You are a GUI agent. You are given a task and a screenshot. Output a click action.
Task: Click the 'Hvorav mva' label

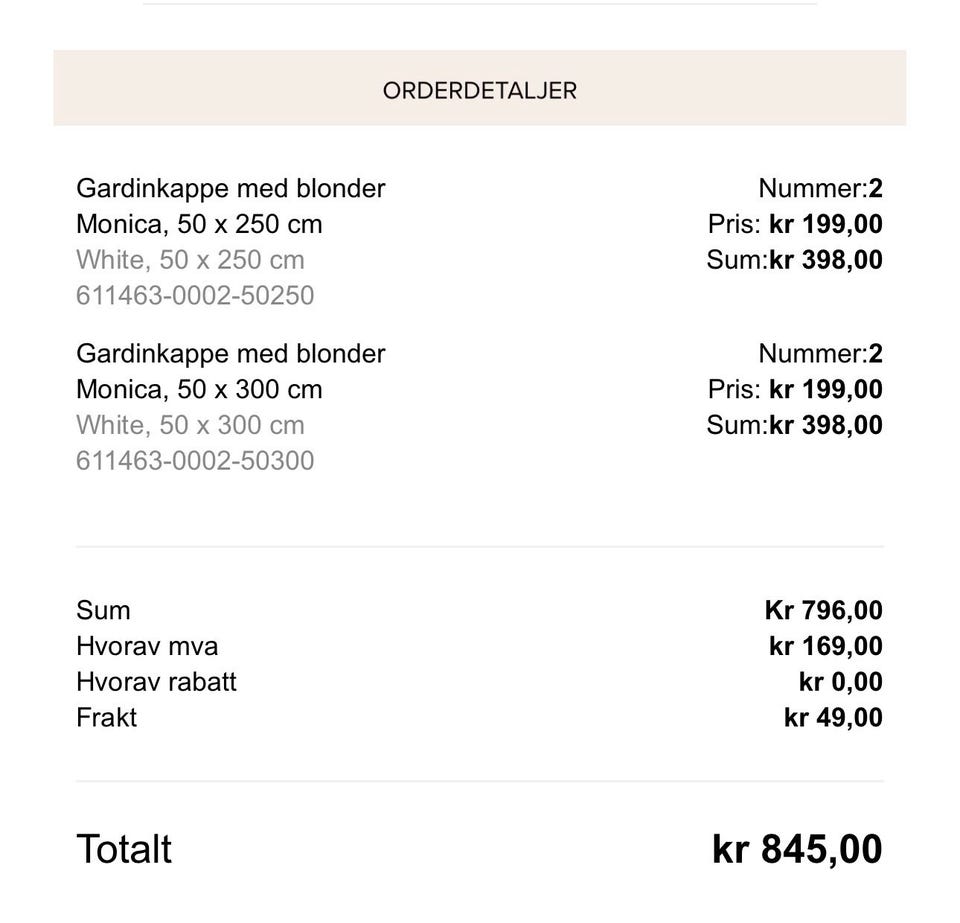pos(147,646)
